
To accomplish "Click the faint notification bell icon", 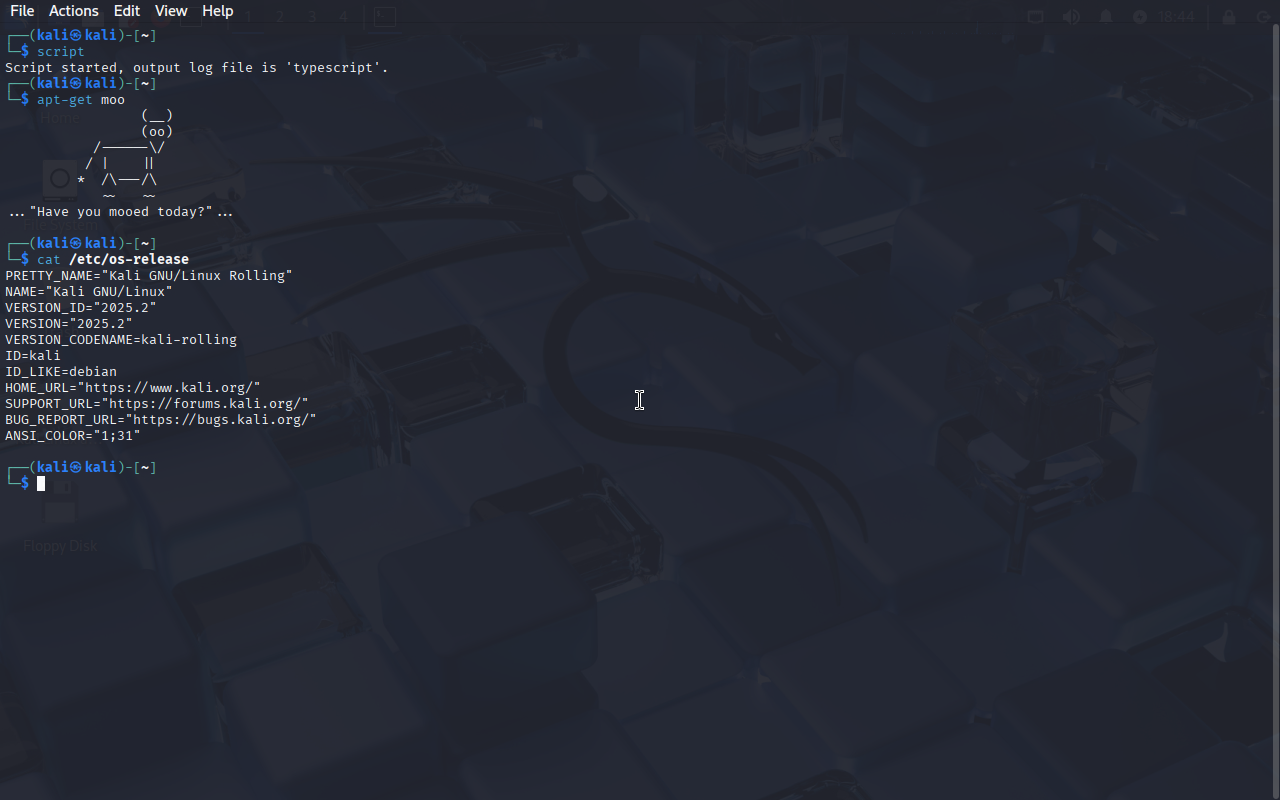I will click(1106, 17).
